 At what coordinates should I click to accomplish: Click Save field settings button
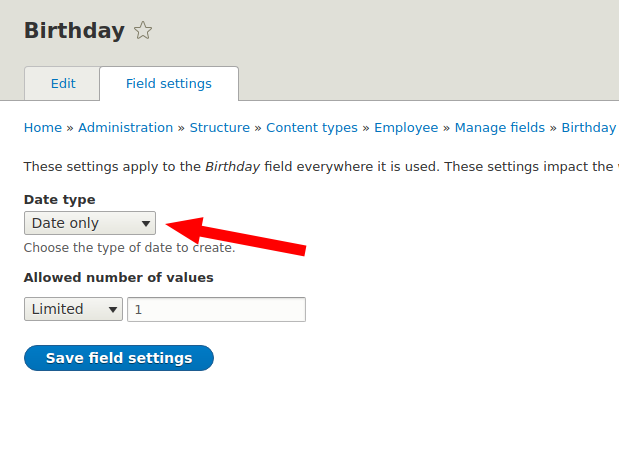tap(119, 358)
